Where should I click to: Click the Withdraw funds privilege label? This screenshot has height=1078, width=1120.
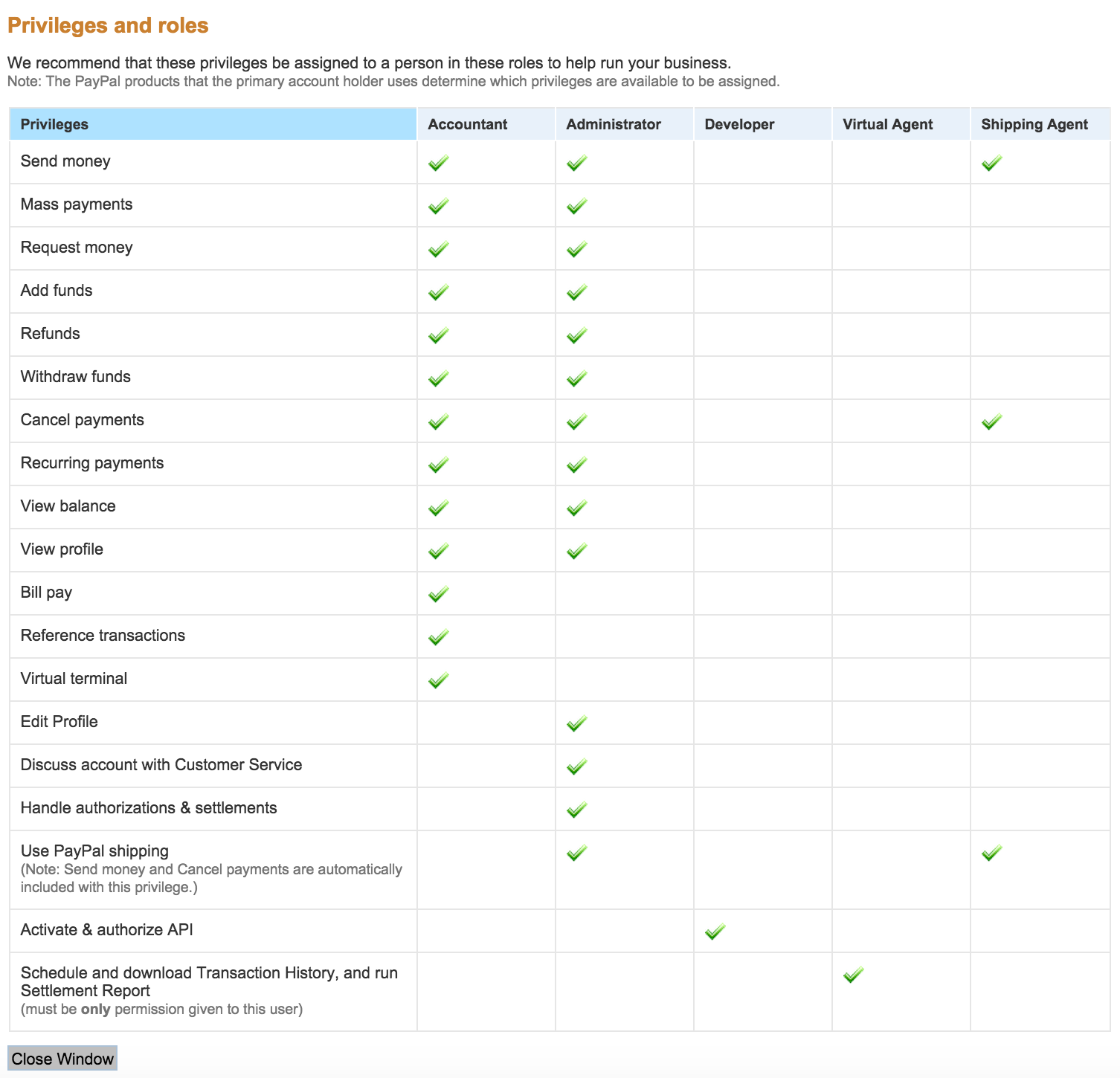[76, 377]
